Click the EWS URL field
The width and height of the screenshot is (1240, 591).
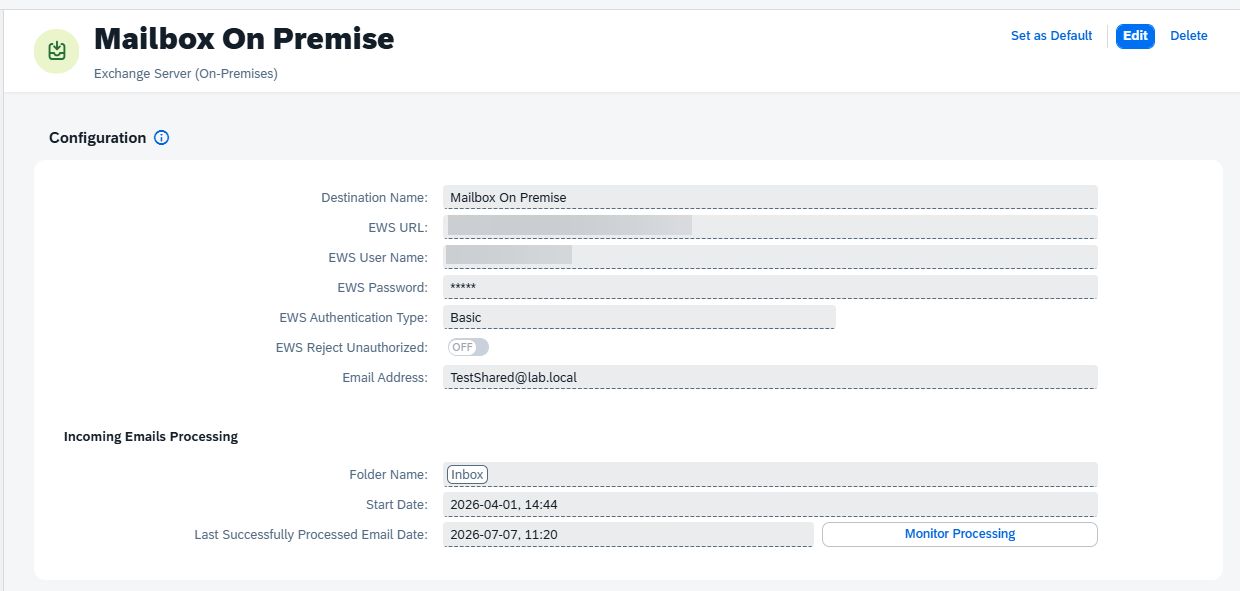[770, 227]
